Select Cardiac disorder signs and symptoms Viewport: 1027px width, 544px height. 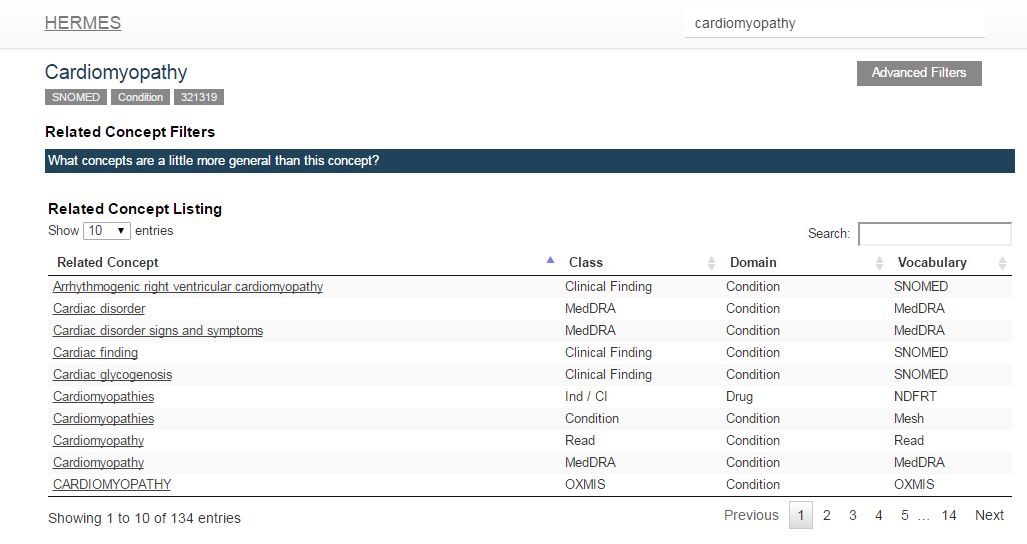coord(158,331)
